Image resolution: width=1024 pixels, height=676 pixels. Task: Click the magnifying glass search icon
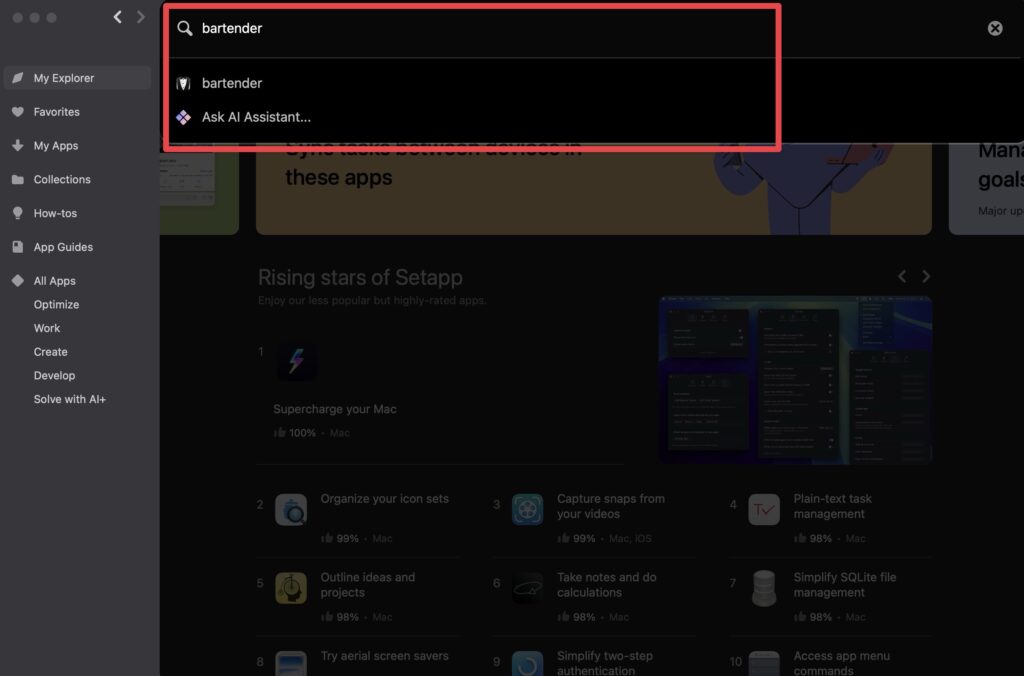pyautogui.click(x=185, y=28)
